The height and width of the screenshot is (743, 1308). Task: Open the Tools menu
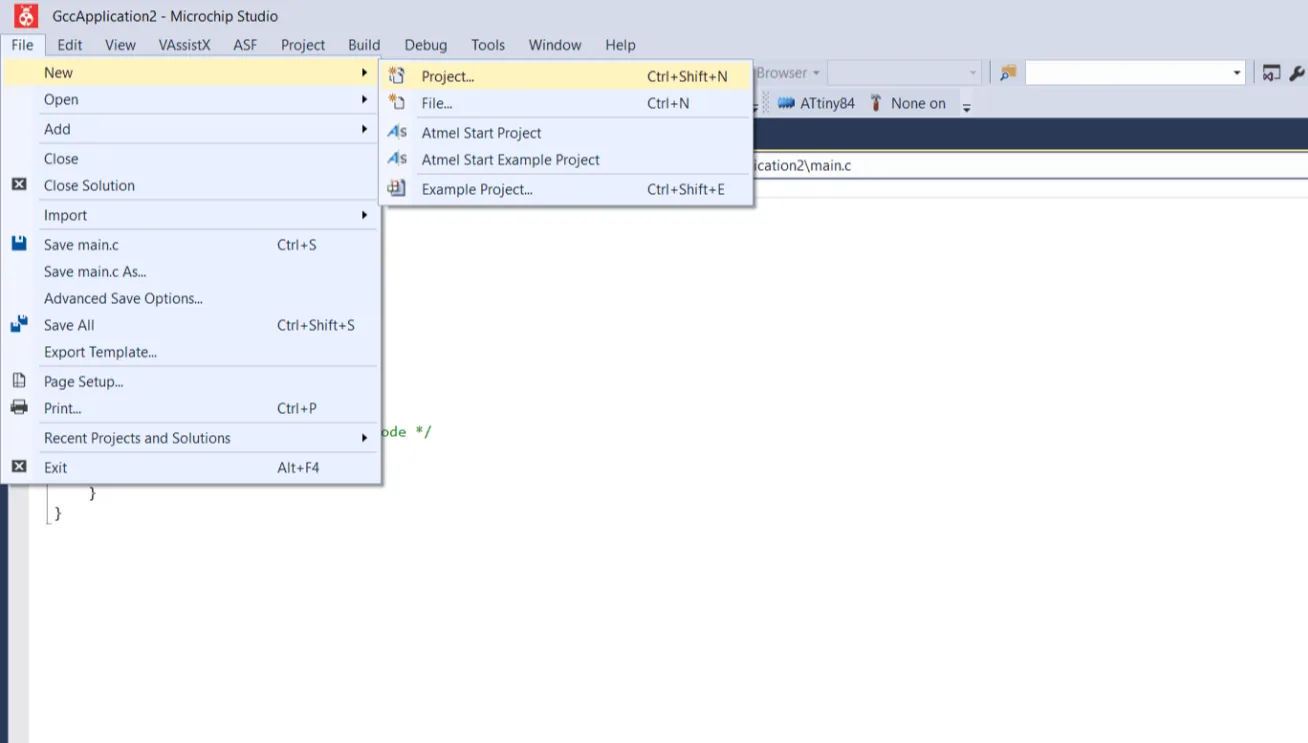(488, 45)
